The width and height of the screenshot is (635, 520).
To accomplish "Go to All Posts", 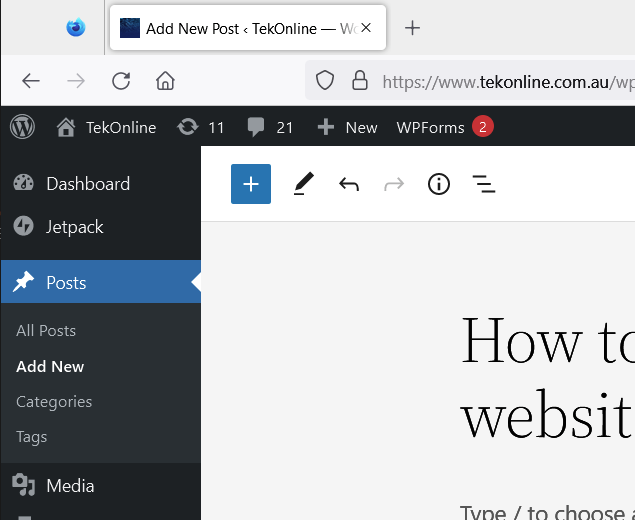I will coord(46,330).
